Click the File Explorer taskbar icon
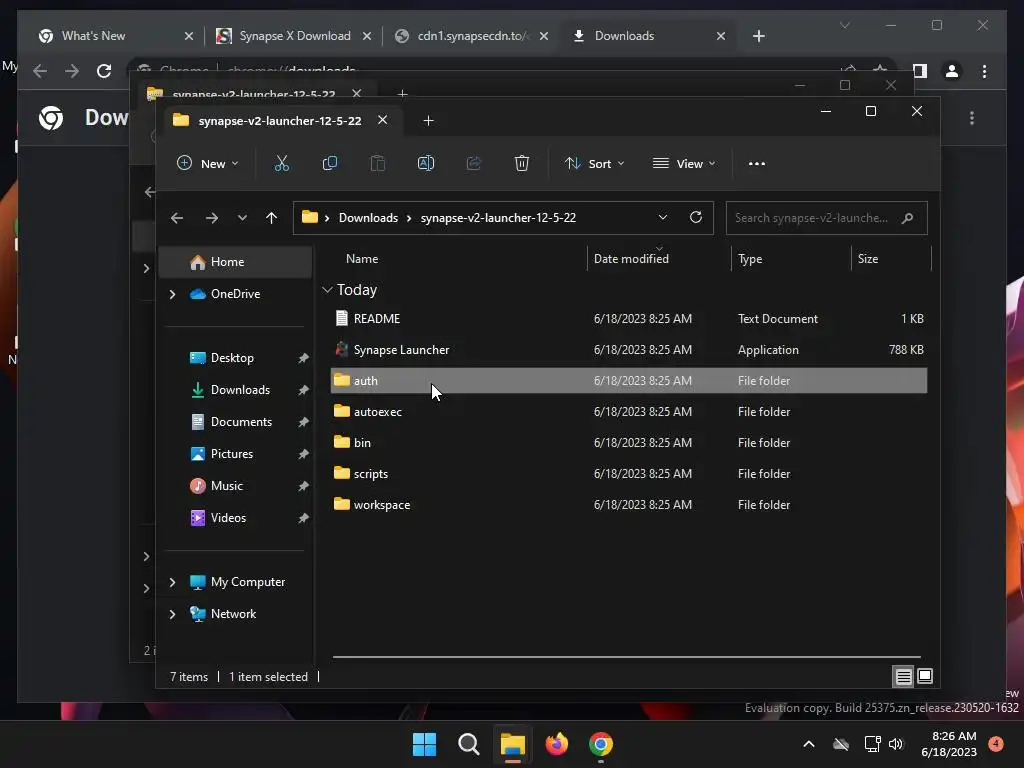 pyautogui.click(x=513, y=744)
